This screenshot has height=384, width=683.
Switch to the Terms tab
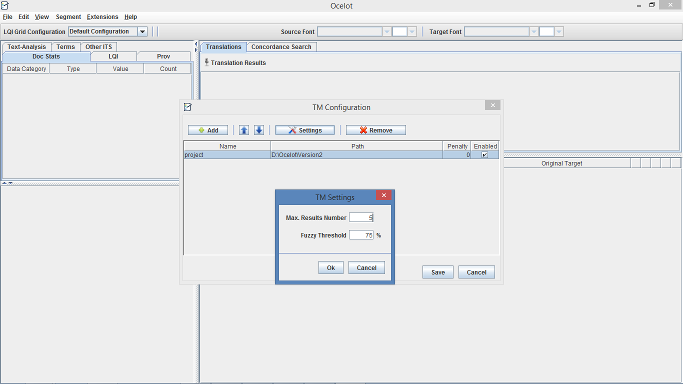[66, 47]
